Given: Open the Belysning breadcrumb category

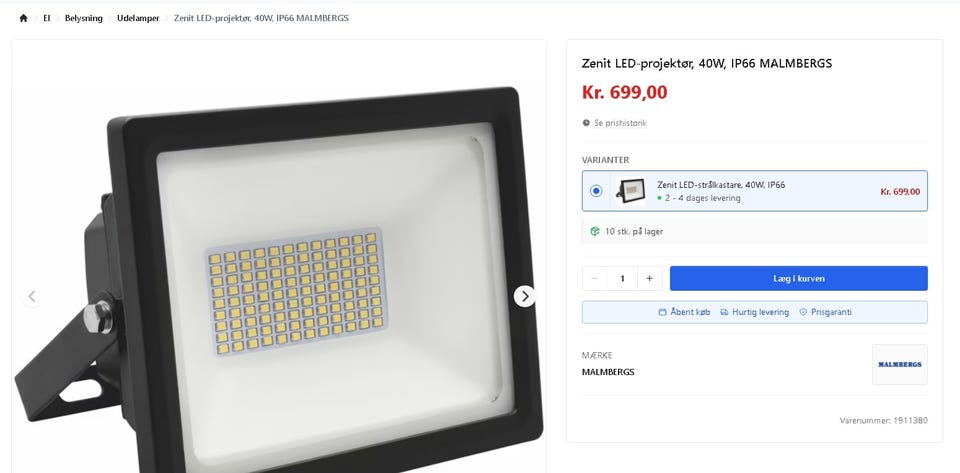Looking at the screenshot, I should point(84,18).
